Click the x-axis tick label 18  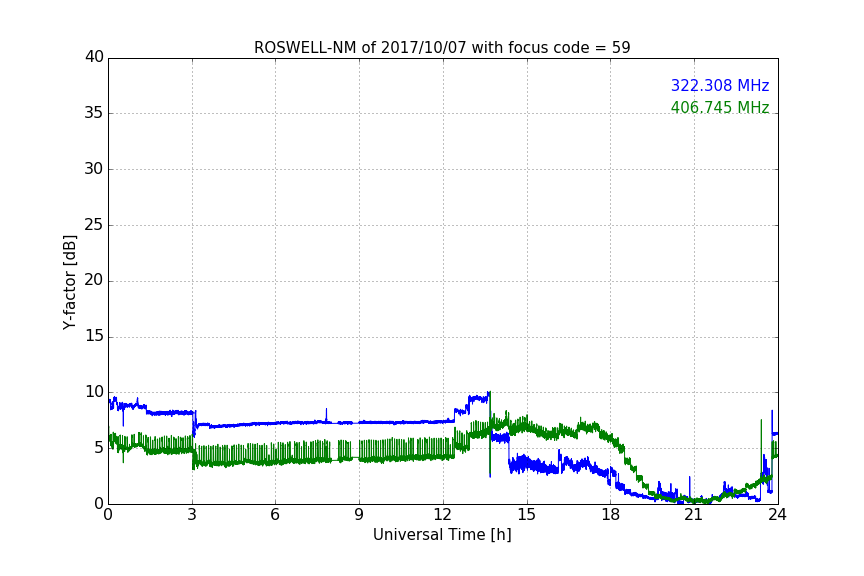pyautogui.click(x=611, y=515)
